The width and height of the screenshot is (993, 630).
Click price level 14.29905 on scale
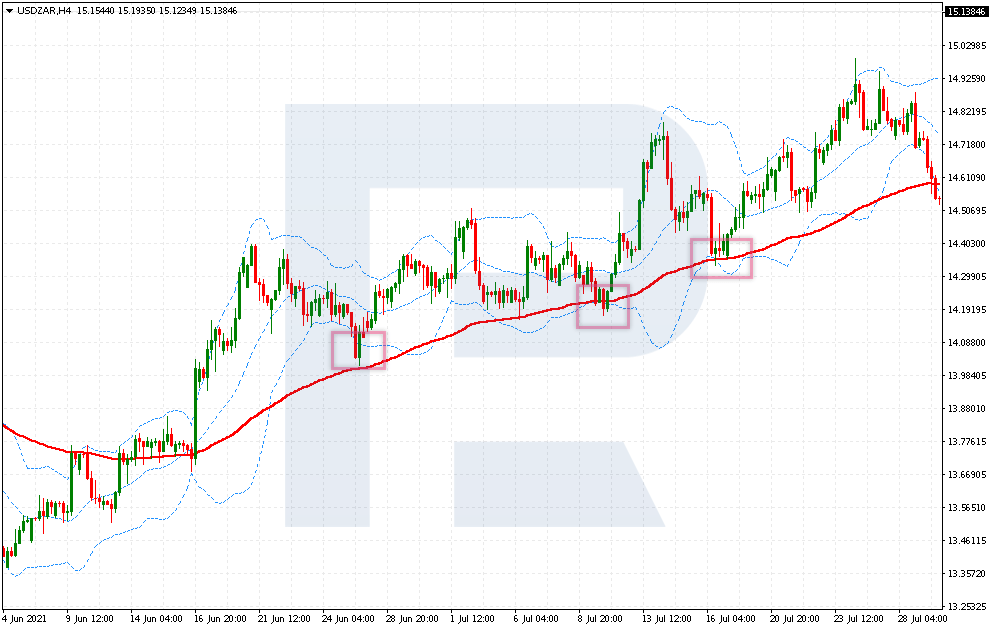pyautogui.click(x=966, y=276)
